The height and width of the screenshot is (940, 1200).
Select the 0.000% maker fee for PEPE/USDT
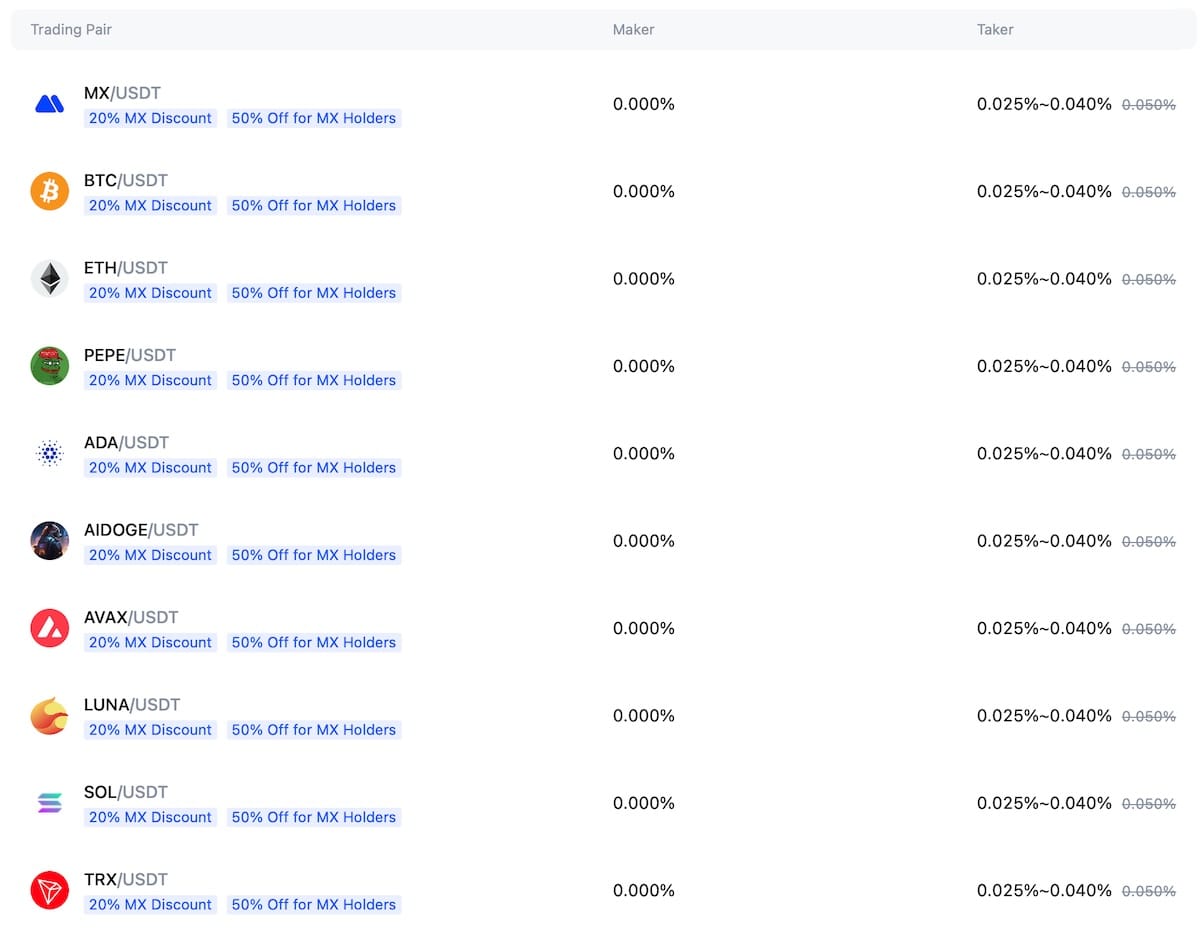click(x=644, y=366)
